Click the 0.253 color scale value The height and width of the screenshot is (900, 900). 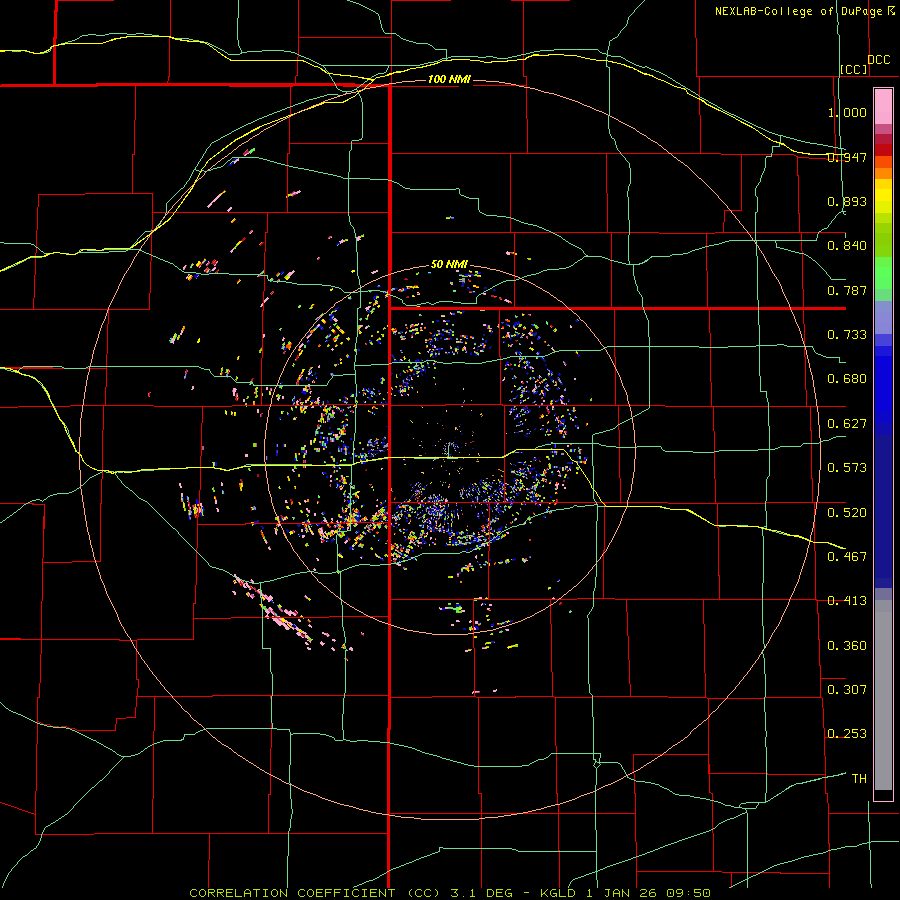(847, 734)
